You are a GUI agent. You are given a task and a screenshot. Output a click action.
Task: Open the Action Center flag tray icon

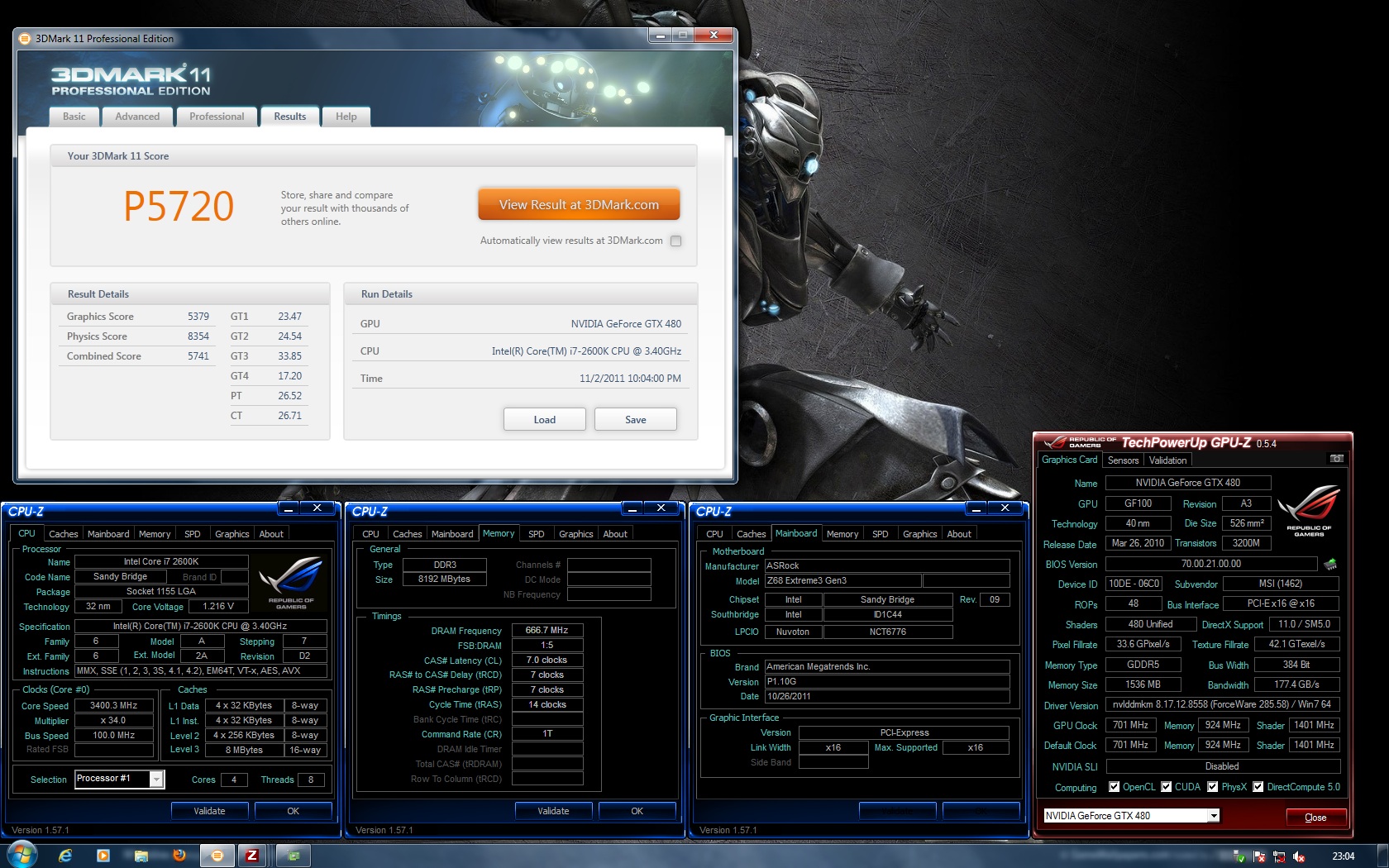click(1259, 856)
